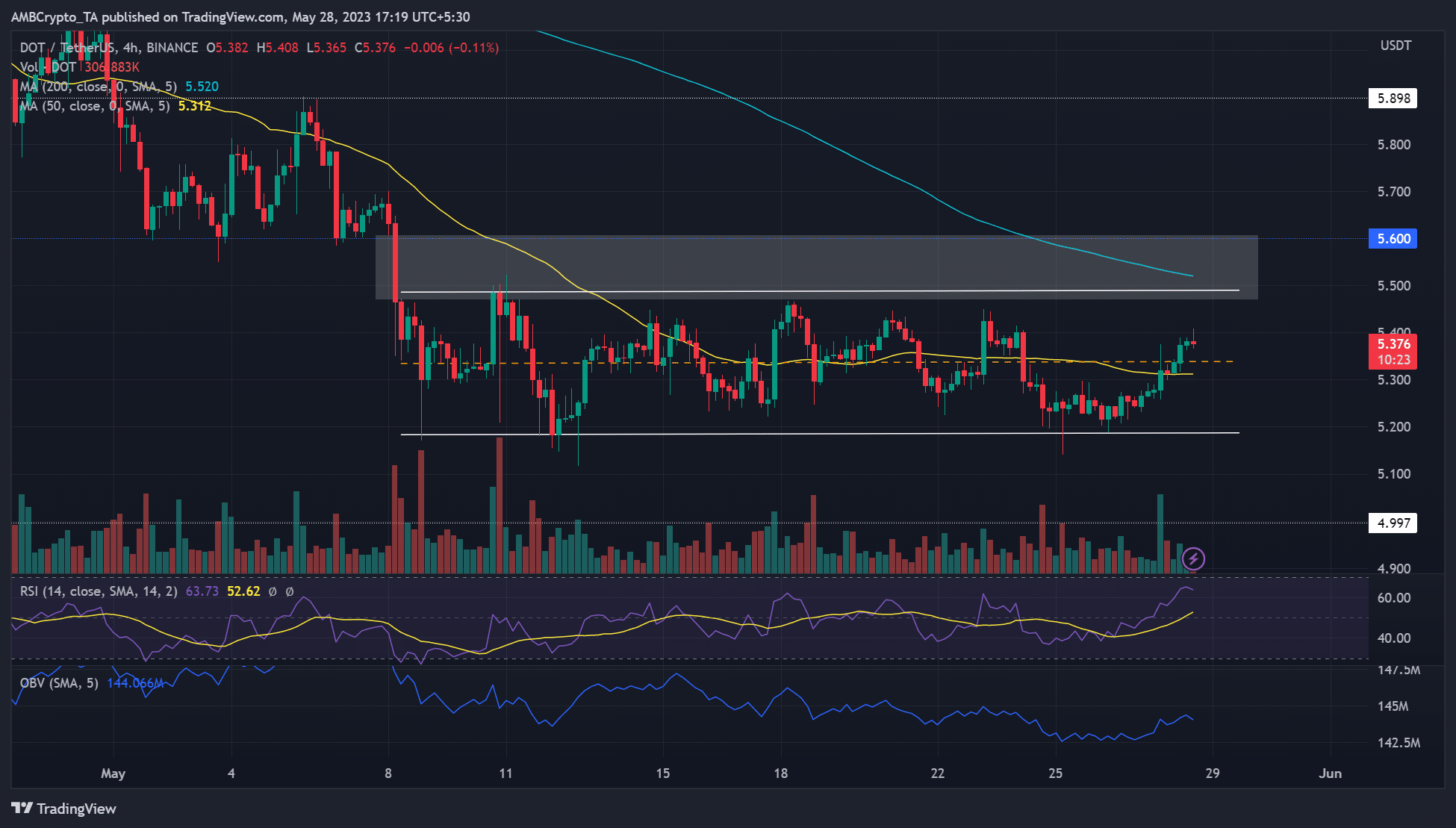
Task: Click the 18 date marker on axis
Action: (780, 773)
